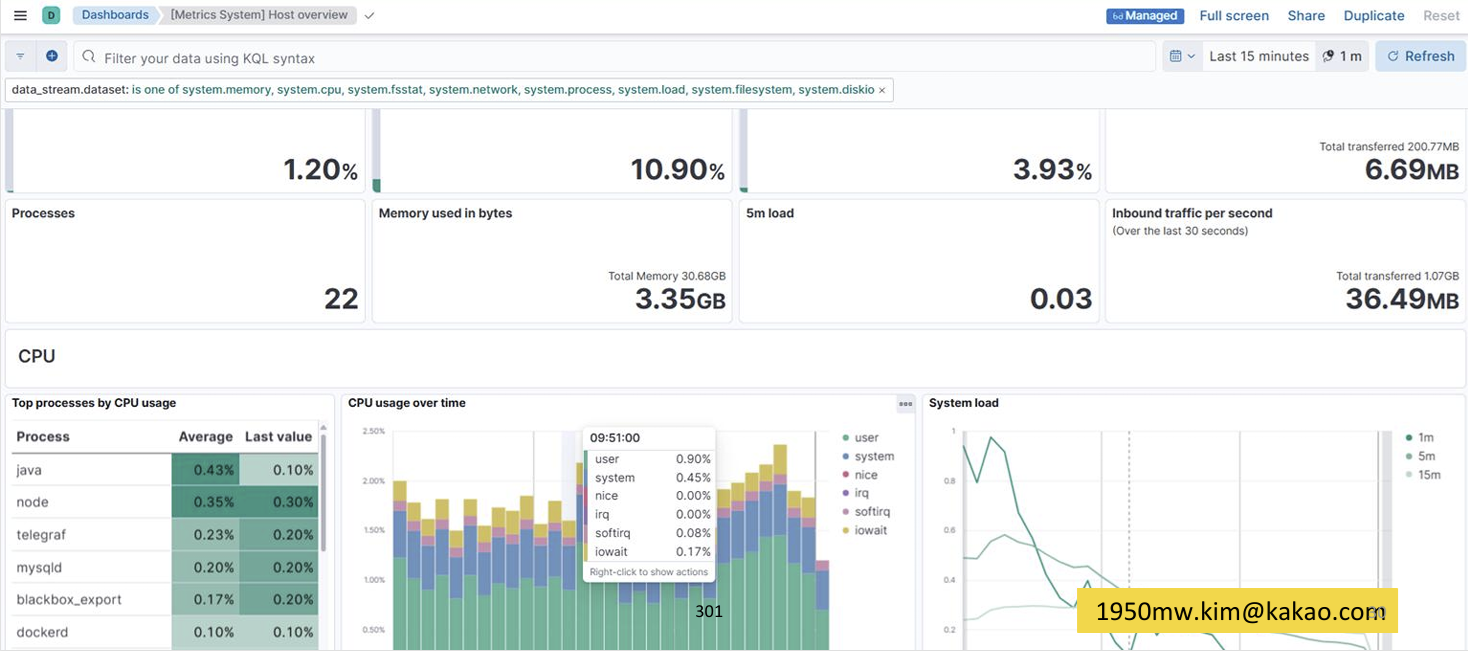Screen dimensions: 1468x651
Task: Focus the KQL query filter input
Action: pyautogui.click(x=620, y=58)
